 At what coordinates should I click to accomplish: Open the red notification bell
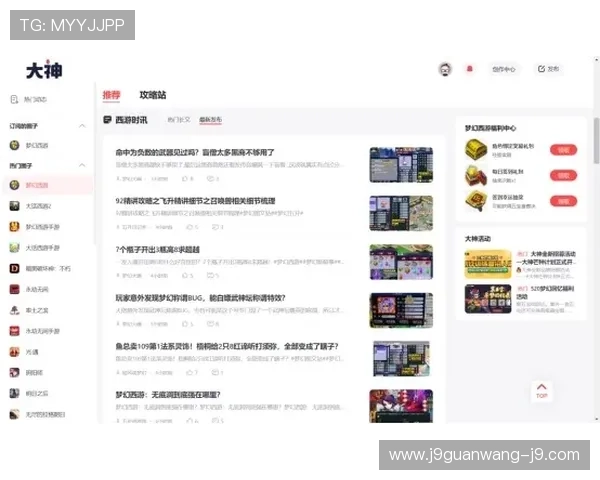pos(470,69)
